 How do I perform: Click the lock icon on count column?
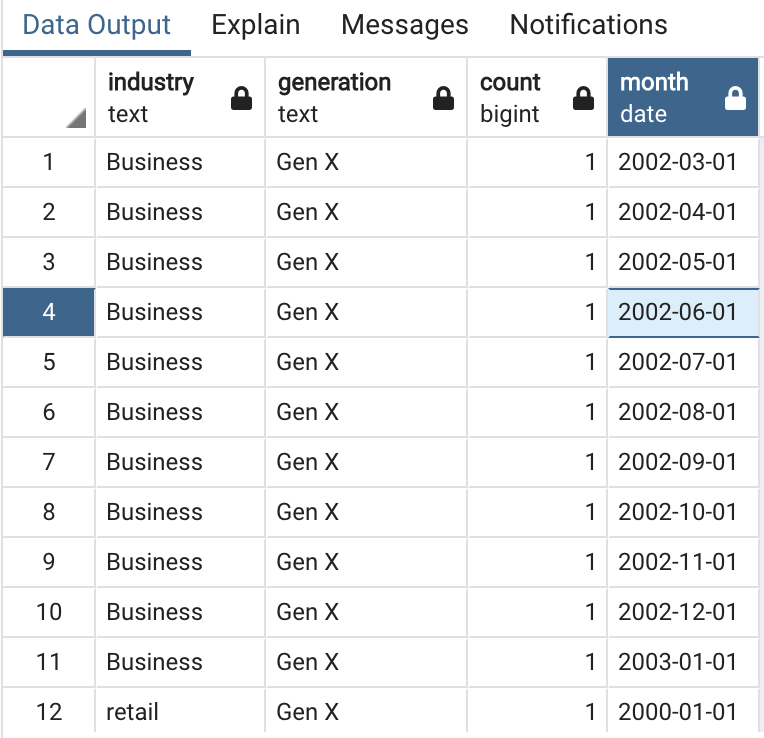[x=583, y=98]
